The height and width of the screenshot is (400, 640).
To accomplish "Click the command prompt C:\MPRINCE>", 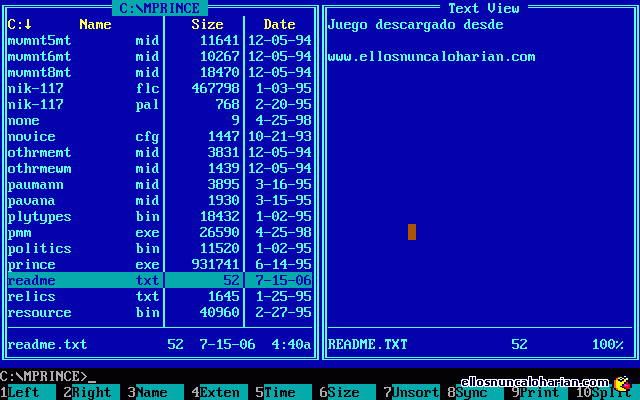I will click(44, 376).
